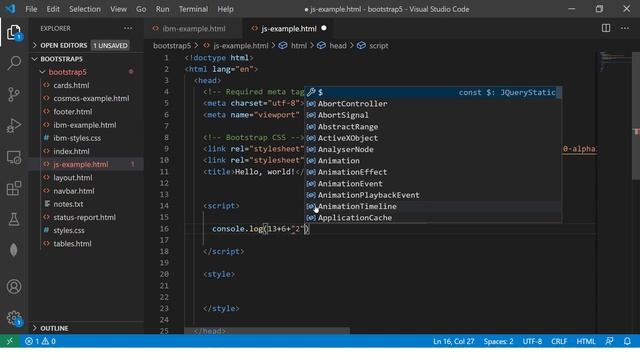Open the View menu

click(118, 9)
